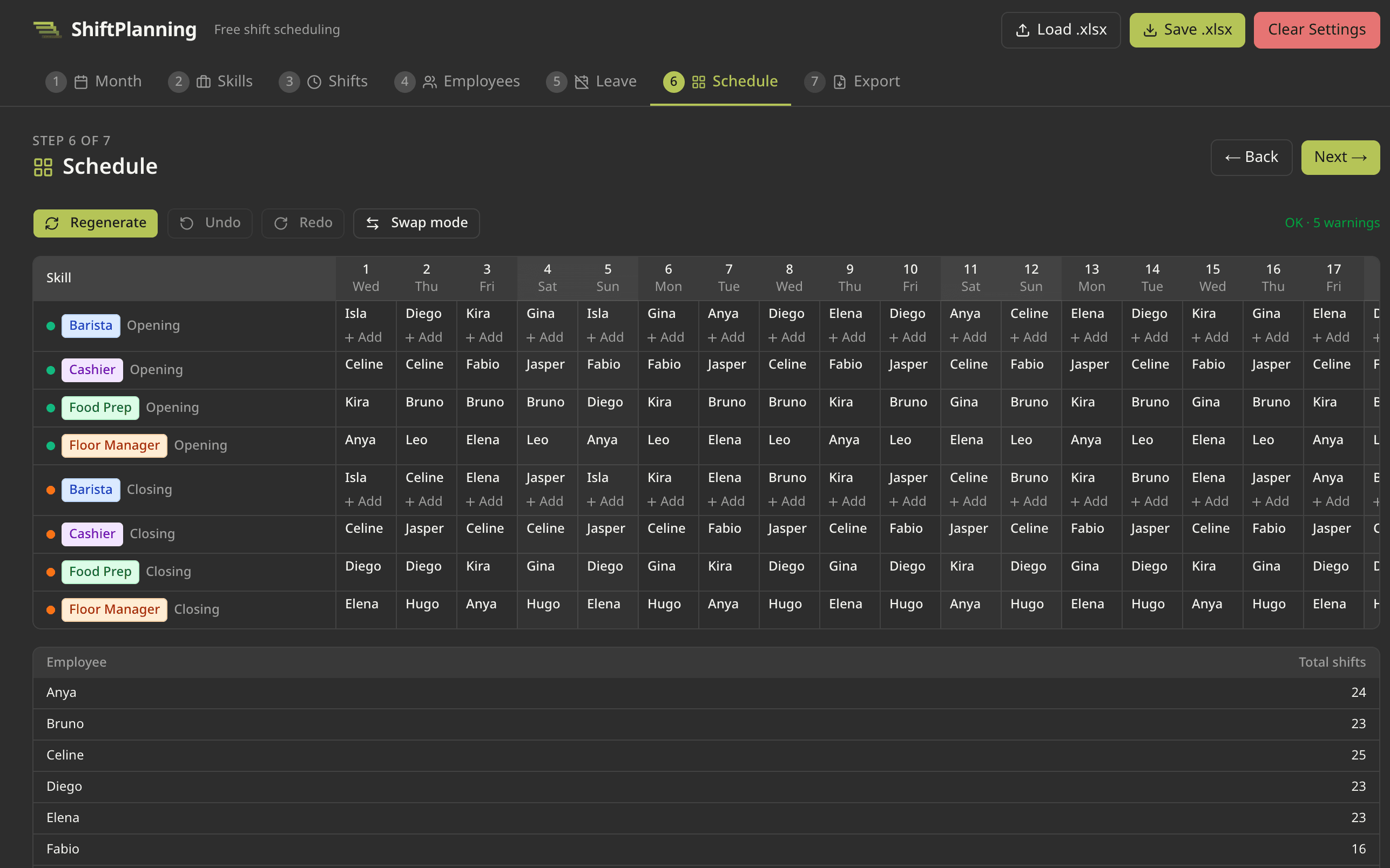Open the Shifts clock icon
Screen dimensions: 1390x868
coord(314,82)
